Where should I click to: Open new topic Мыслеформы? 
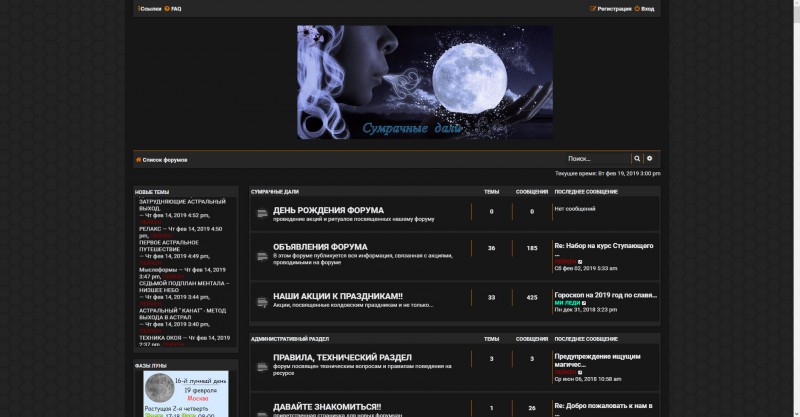click(158, 270)
